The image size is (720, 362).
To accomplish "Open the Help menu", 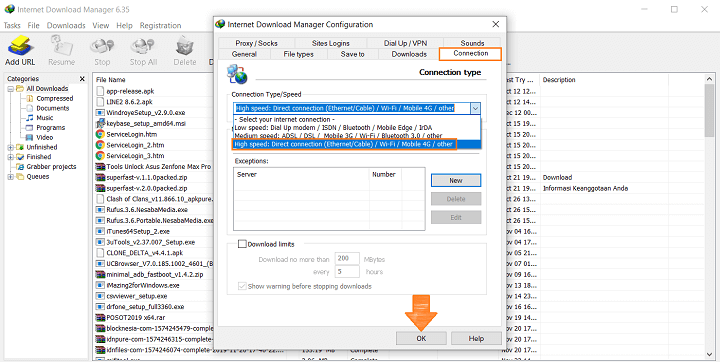I will pos(124,25).
